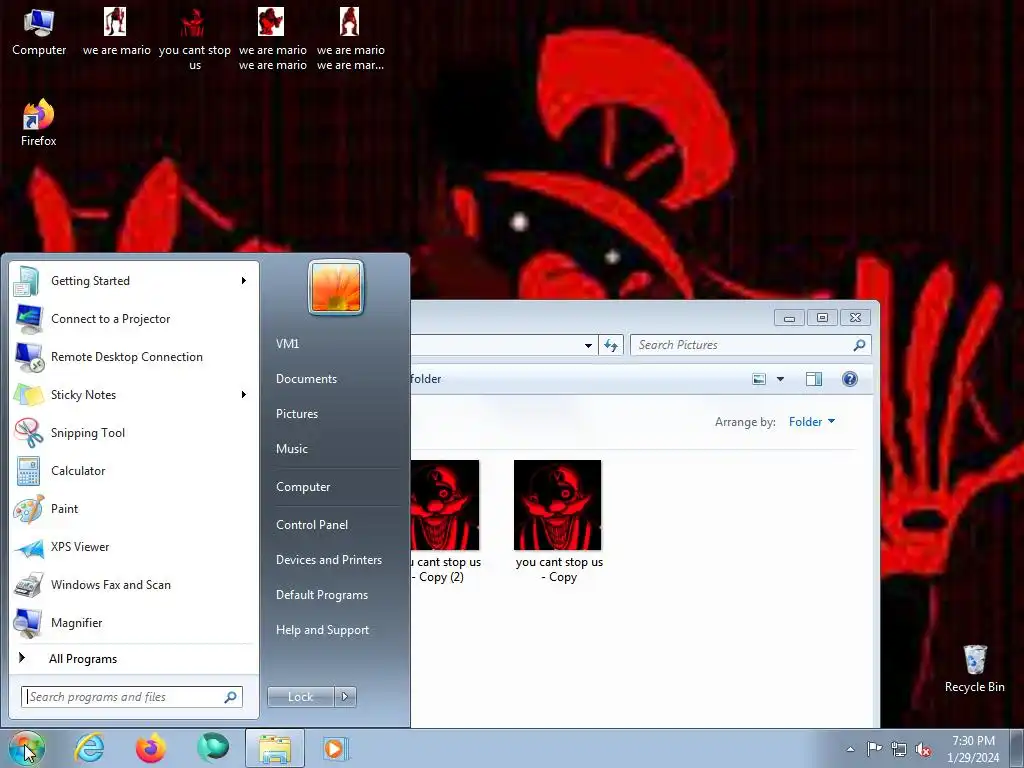This screenshot has height=768, width=1024.
Task: Click the muted volume tray icon
Action: pyautogui.click(x=923, y=749)
